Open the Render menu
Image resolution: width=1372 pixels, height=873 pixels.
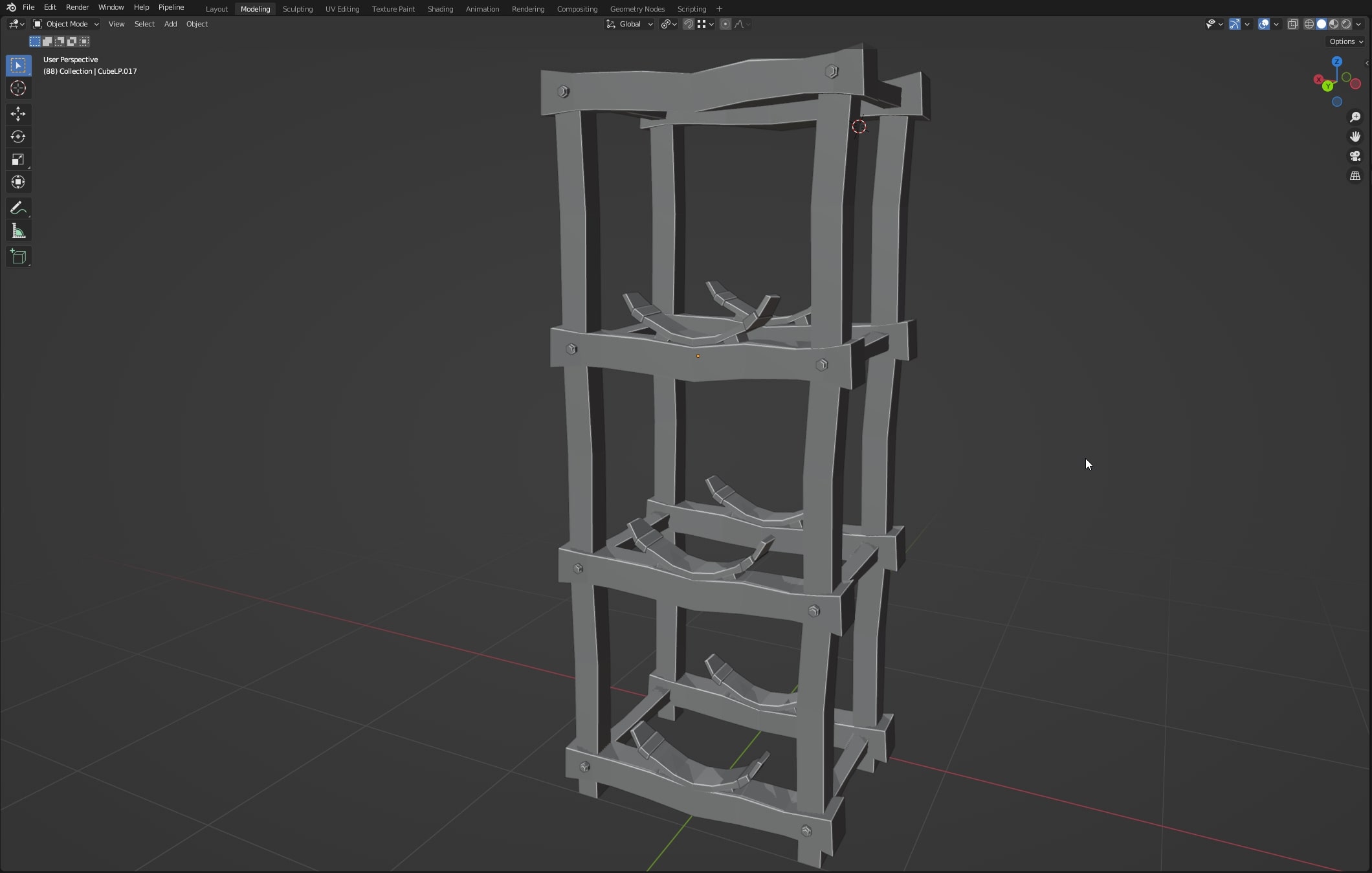77,7
